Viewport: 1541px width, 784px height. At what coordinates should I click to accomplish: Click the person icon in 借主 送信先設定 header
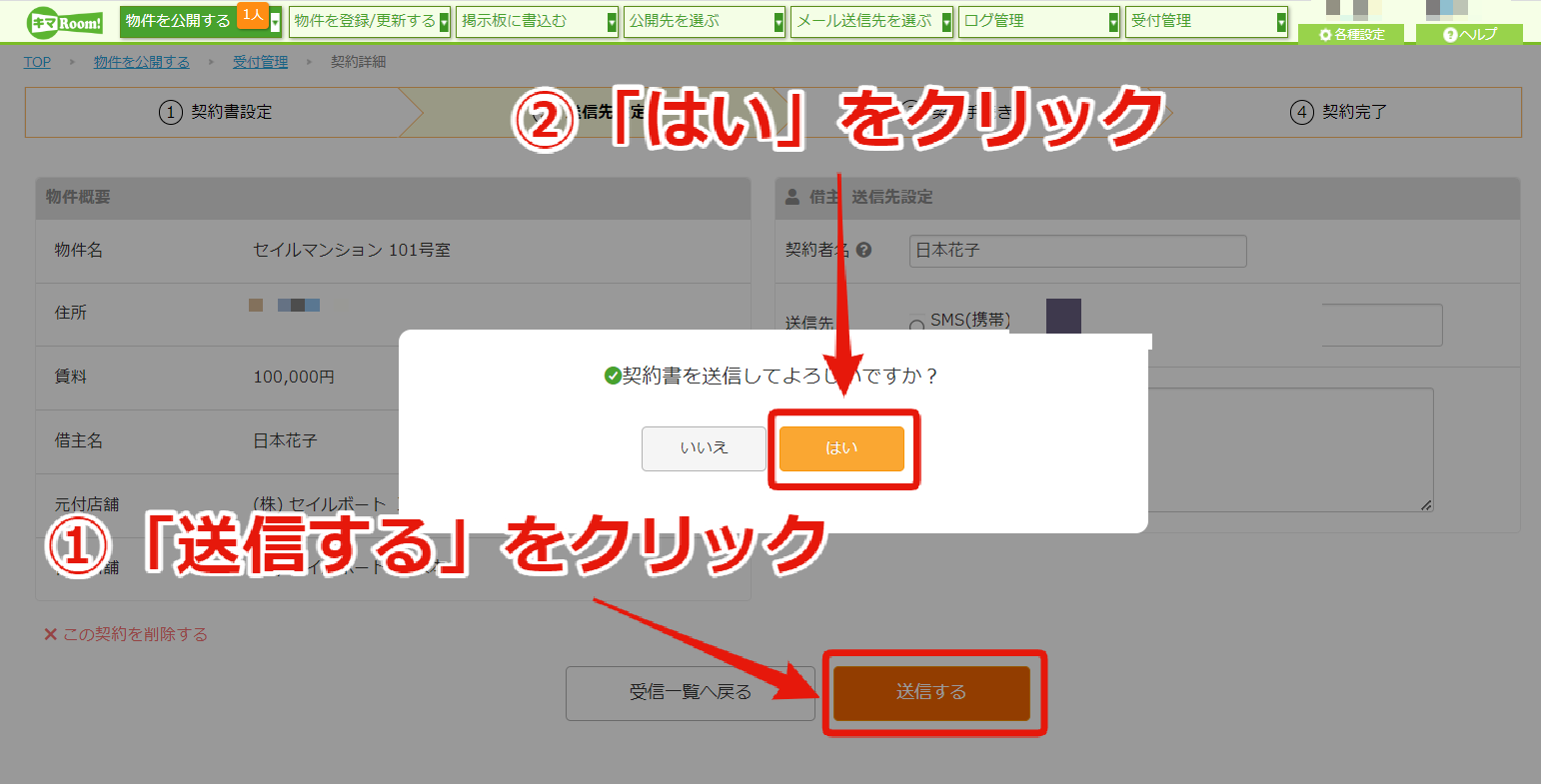pyautogui.click(x=792, y=198)
